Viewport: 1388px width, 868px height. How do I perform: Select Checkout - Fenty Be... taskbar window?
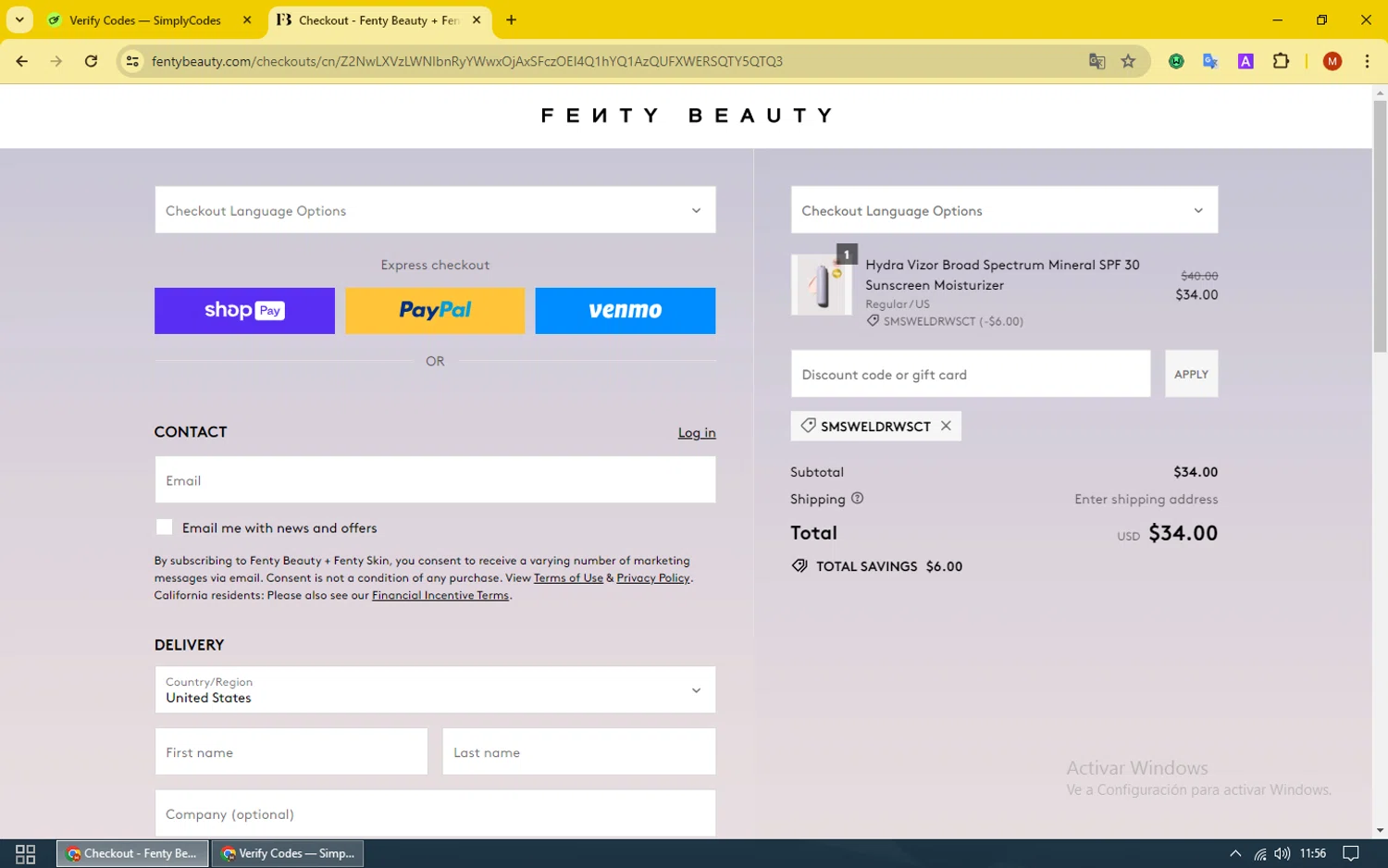pyautogui.click(x=132, y=853)
